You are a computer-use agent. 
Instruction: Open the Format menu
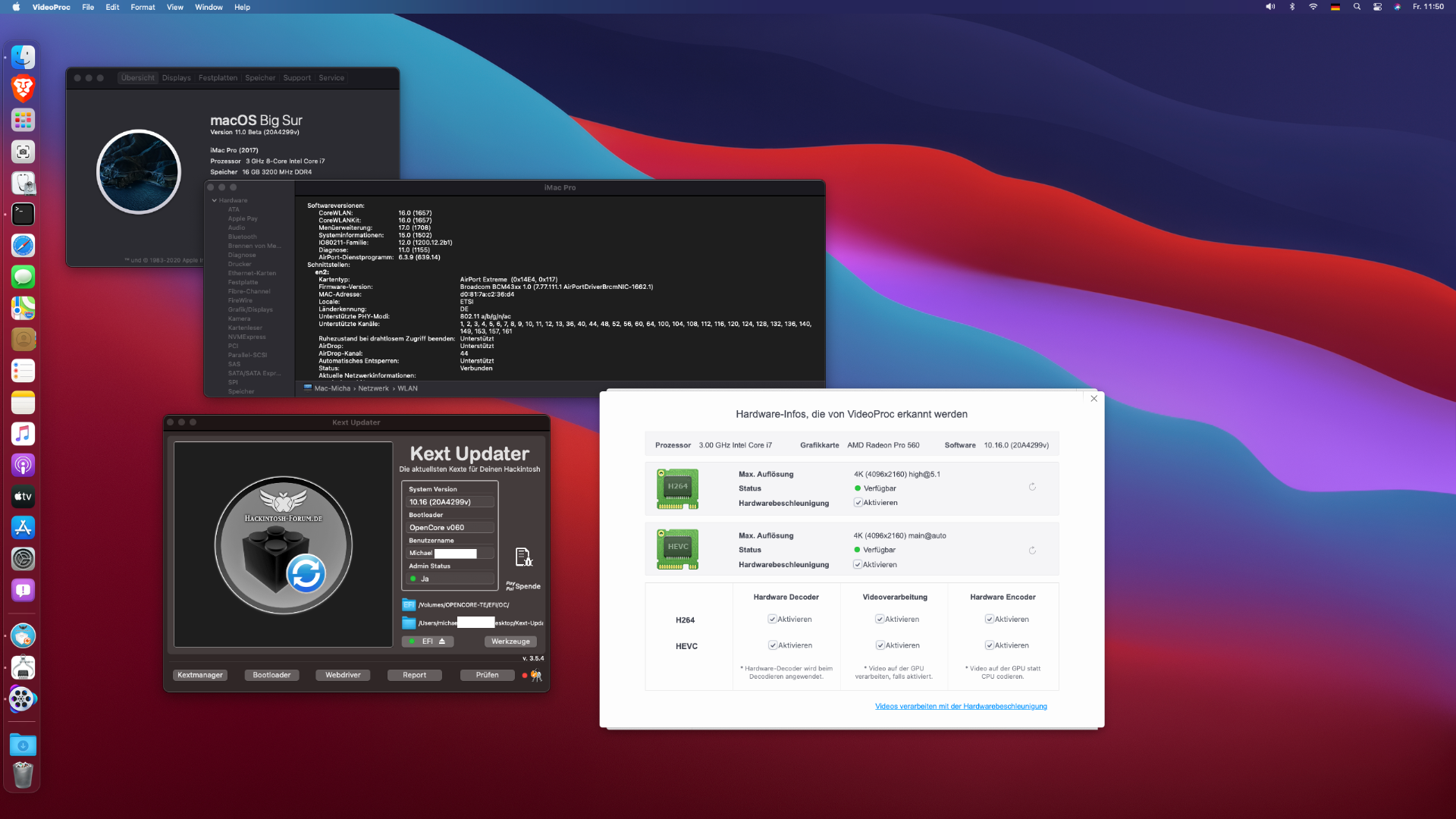[x=143, y=8]
